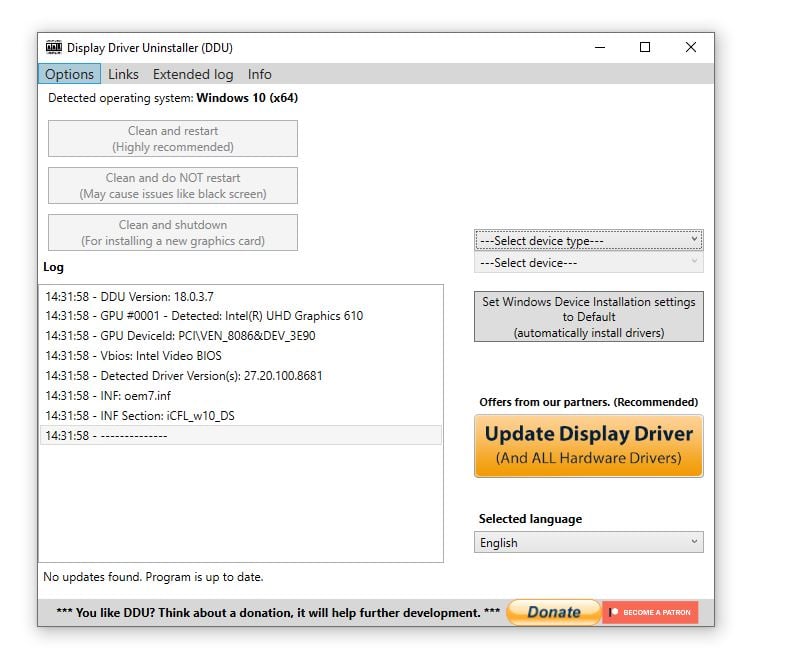
Task: Select the GPU DeviceId PCI\VEN_8086 log line
Action: click(x=241, y=336)
